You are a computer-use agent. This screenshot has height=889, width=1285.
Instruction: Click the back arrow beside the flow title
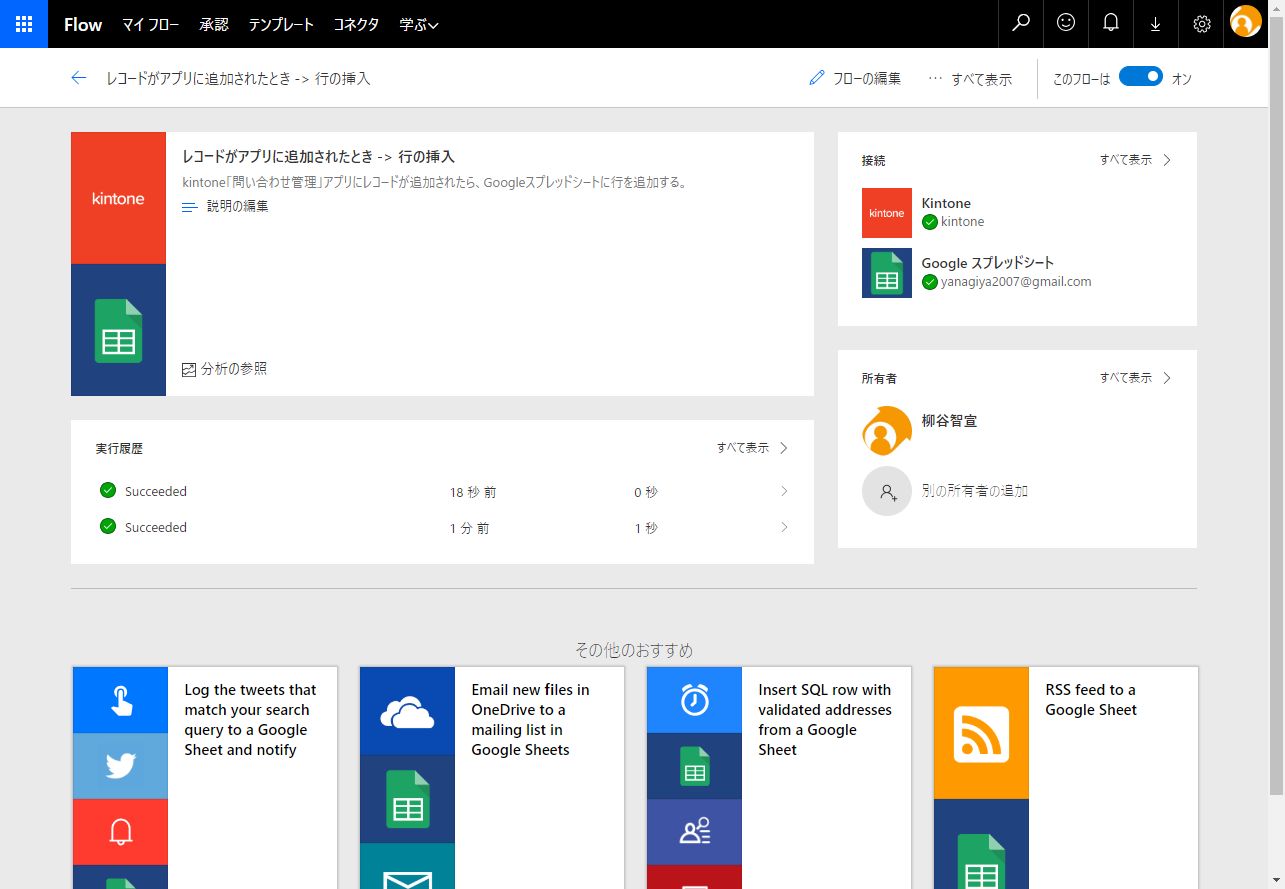[79, 78]
